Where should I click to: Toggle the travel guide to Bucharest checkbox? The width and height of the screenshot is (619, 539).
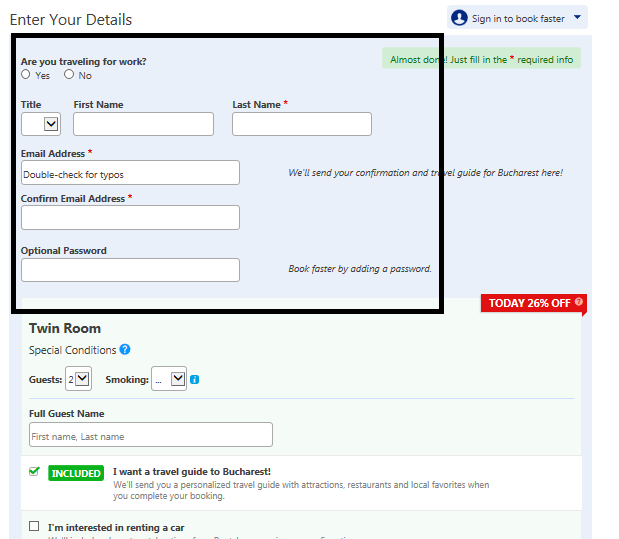[x=35, y=472]
